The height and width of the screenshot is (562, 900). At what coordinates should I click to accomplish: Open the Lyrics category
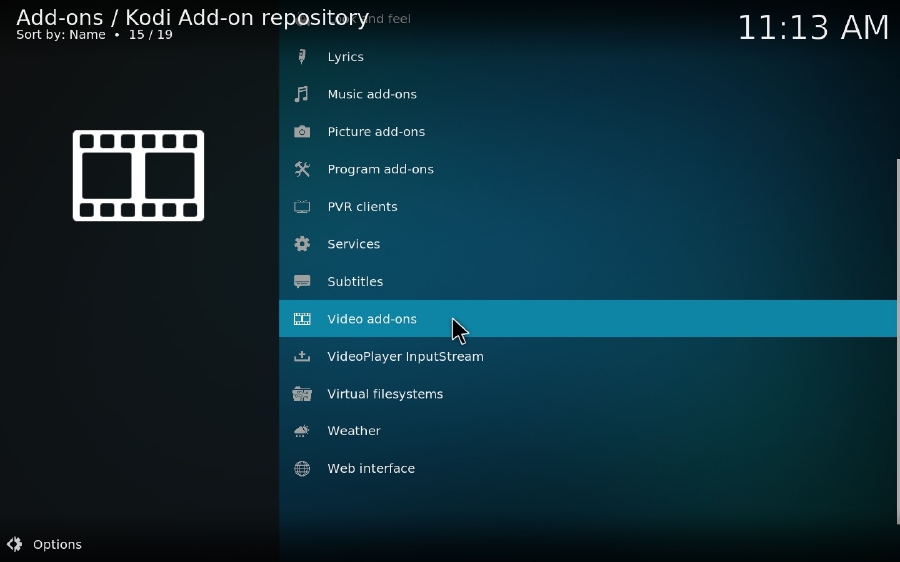(588, 56)
